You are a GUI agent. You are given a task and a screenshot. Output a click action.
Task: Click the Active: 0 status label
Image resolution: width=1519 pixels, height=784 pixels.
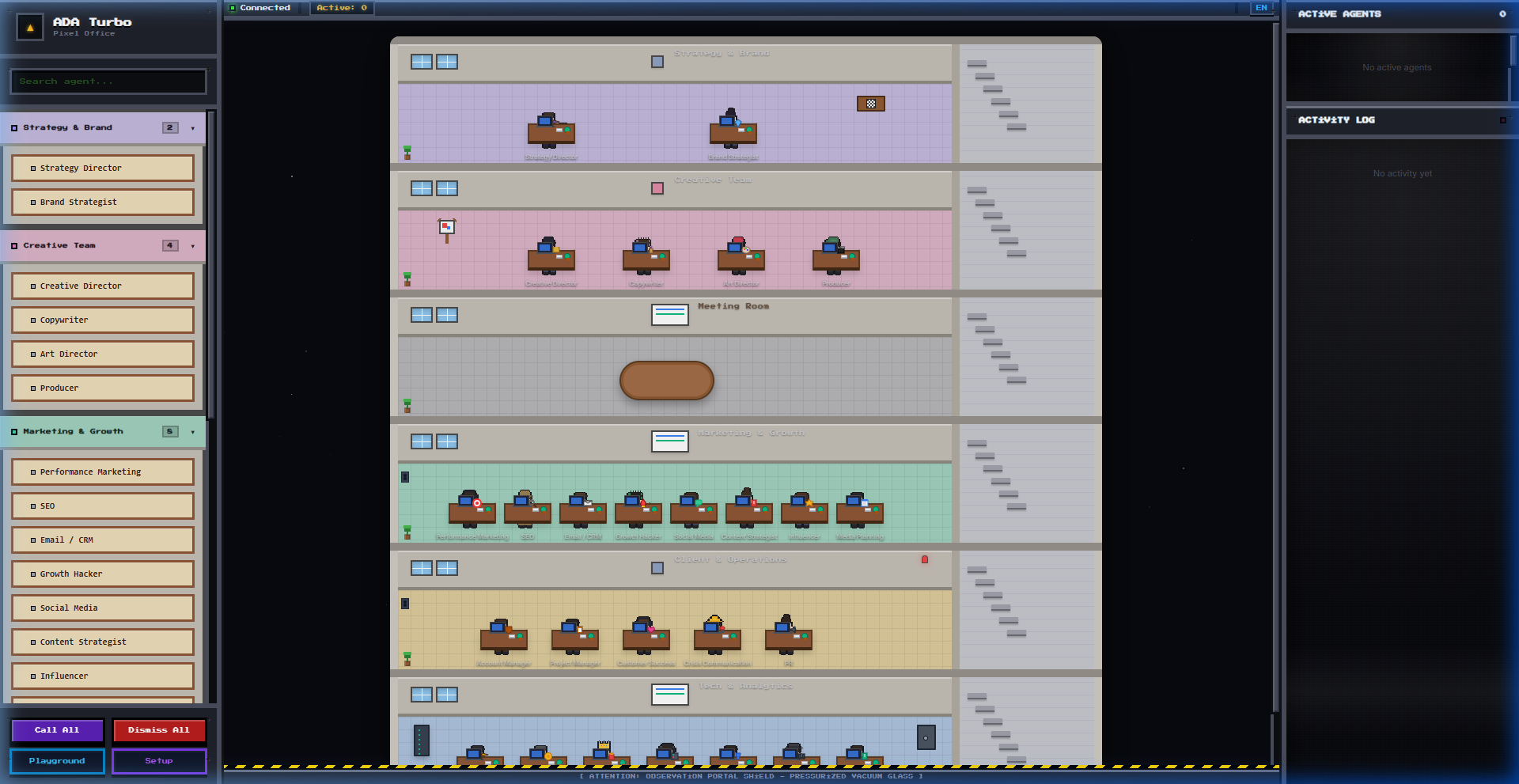click(x=342, y=8)
